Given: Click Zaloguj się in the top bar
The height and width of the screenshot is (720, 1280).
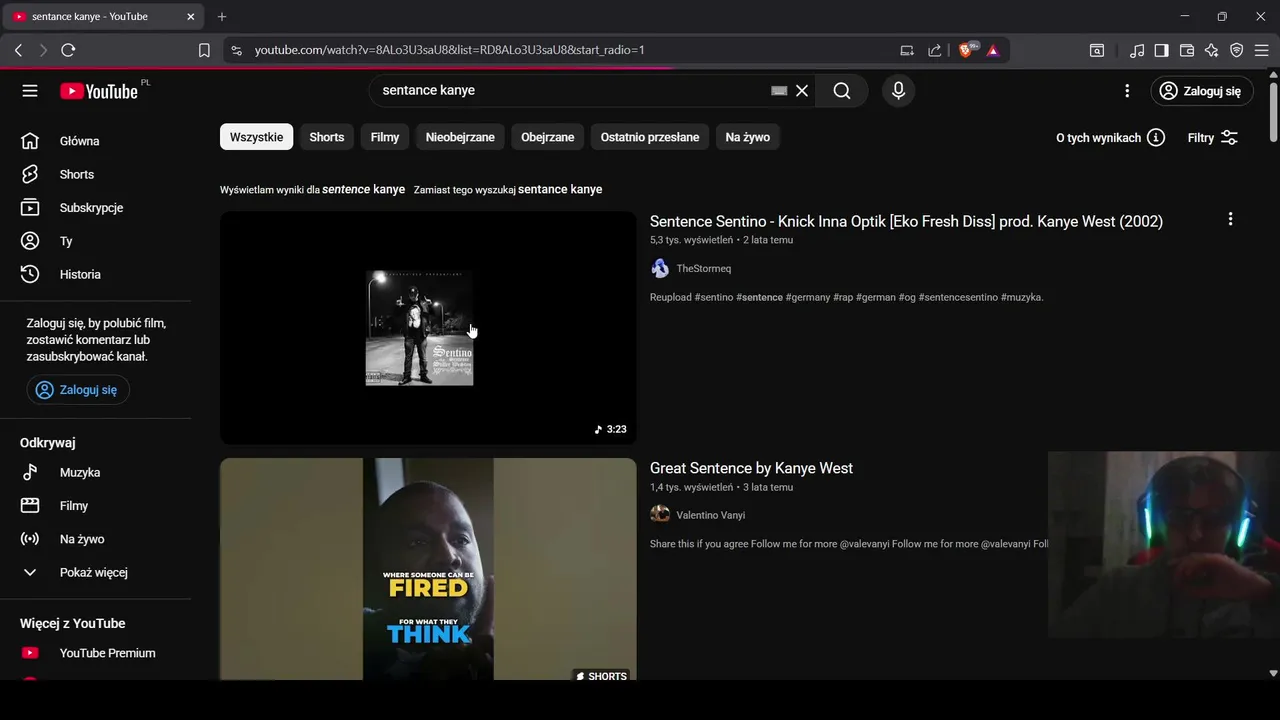Looking at the screenshot, I should (x=1202, y=91).
